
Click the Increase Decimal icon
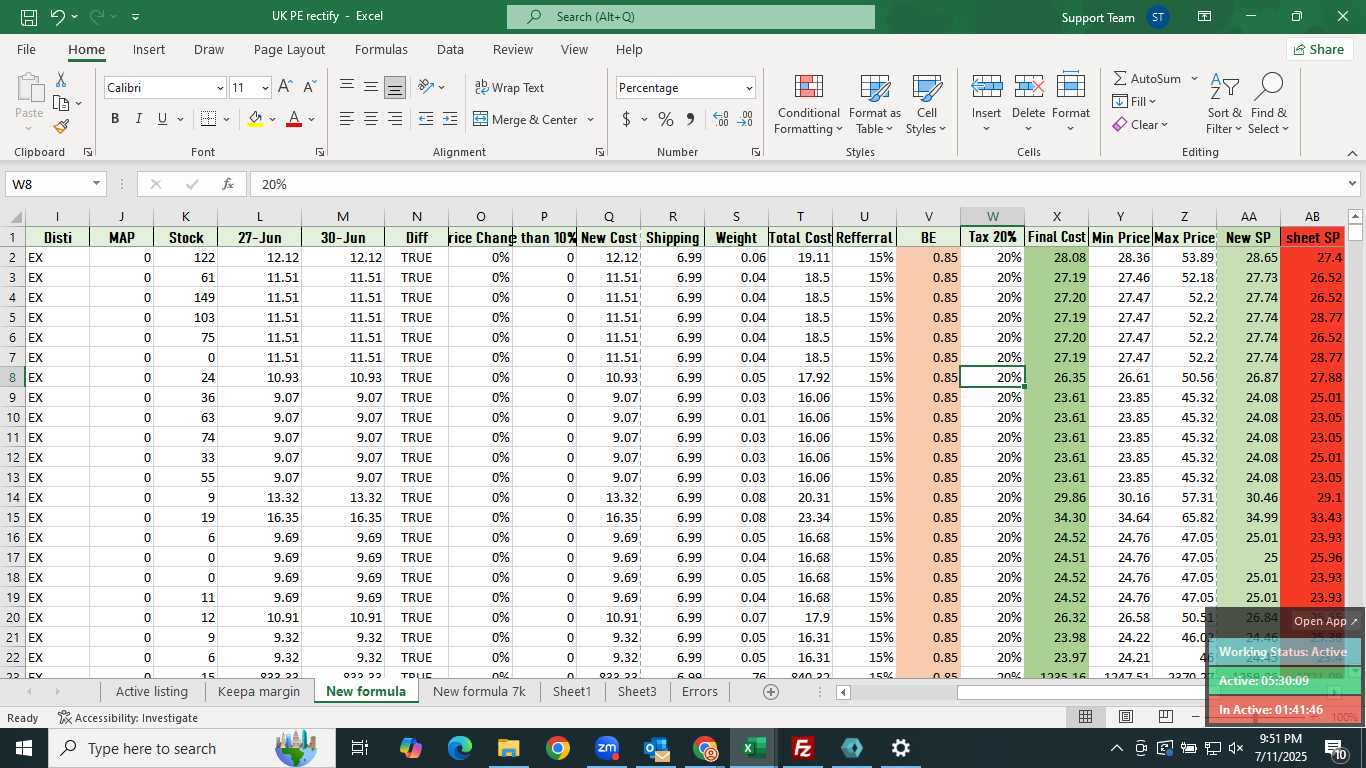point(721,119)
